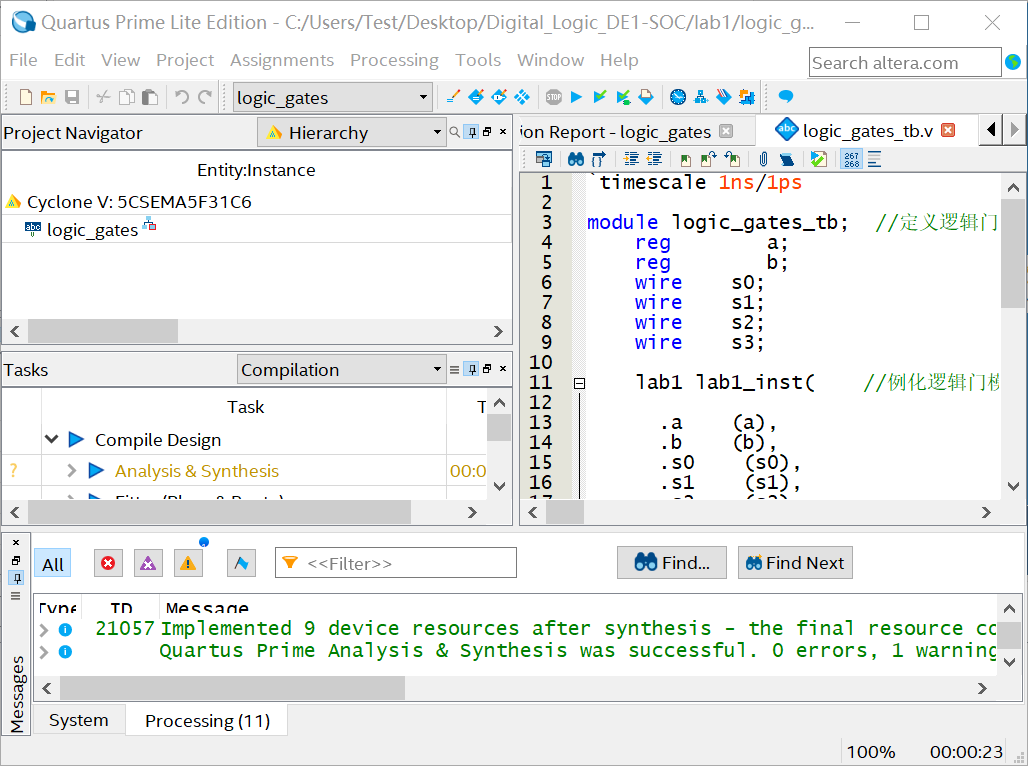Image resolution: width=1028 pixels, height=766 pixels.
Task: Open the Tools menu
Action: [x=478, y=60]
